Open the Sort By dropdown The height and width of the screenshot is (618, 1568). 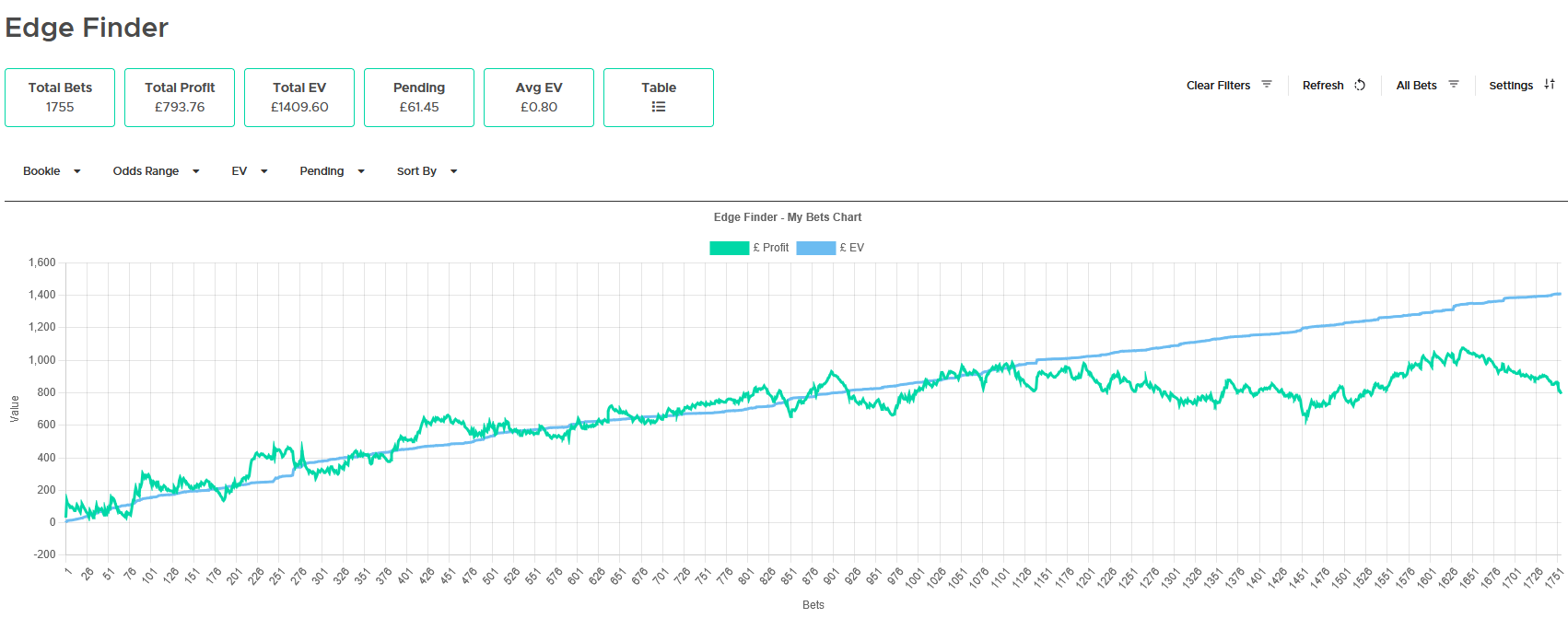[427, 171]
